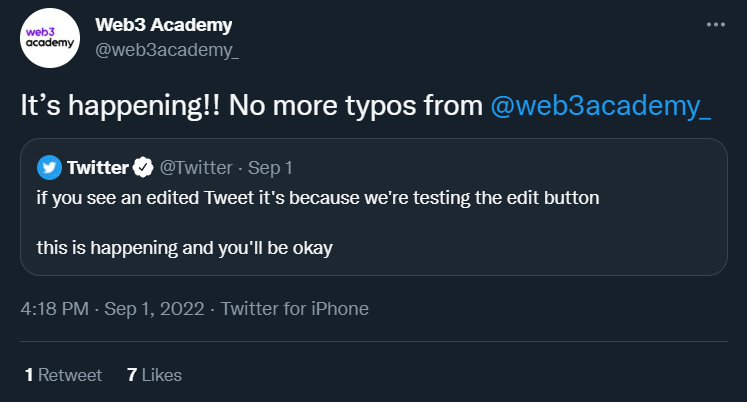
Task: Click the Twitter name in the quoted tweet
Action: [x=97, y=166]
